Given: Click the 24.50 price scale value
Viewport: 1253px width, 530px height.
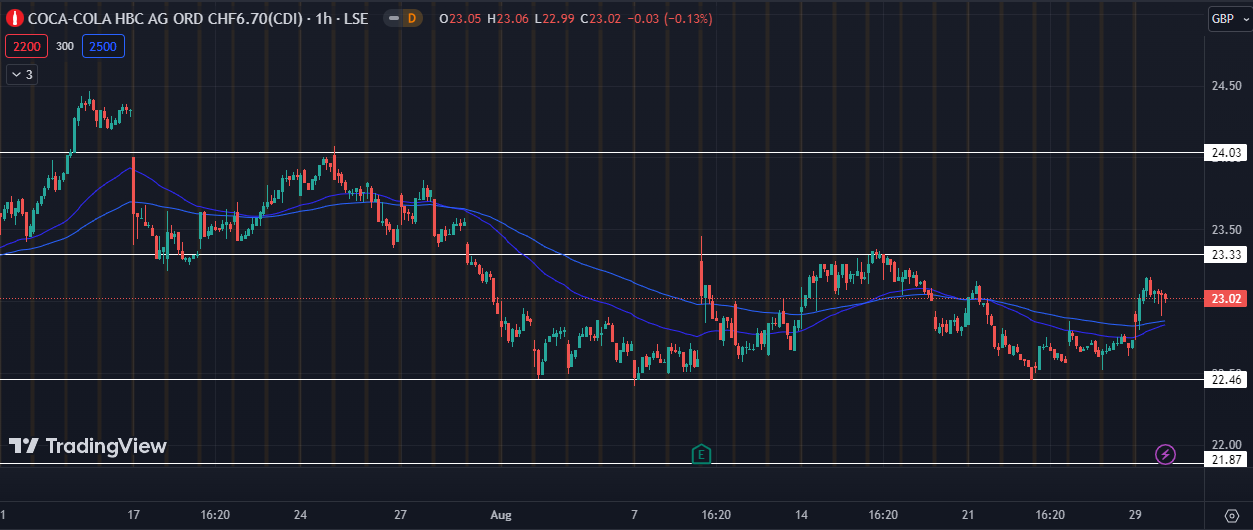Looking at the screenshot, I should [1226, 86].
